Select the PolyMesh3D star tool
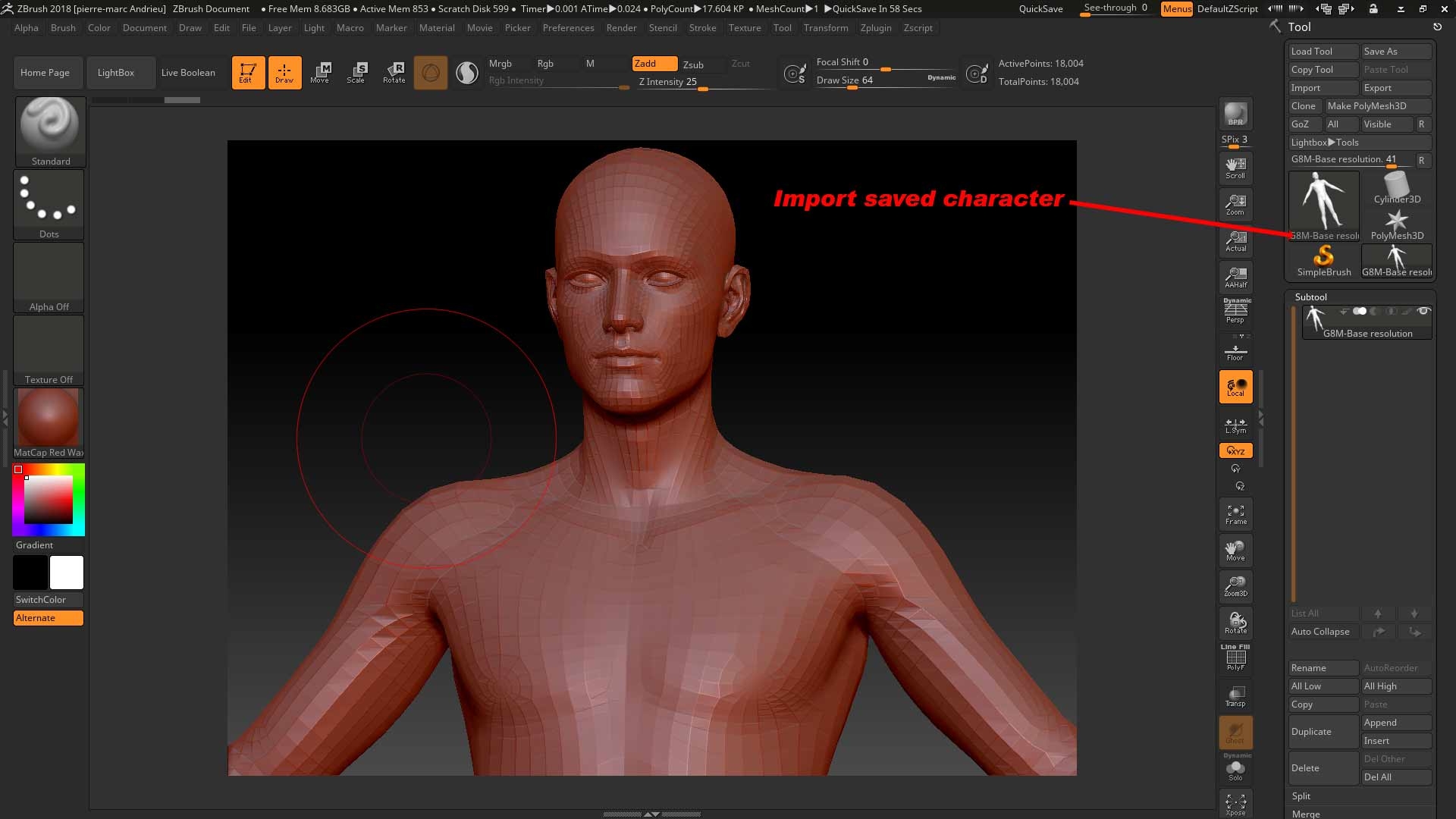 [x=1396, y=221]
